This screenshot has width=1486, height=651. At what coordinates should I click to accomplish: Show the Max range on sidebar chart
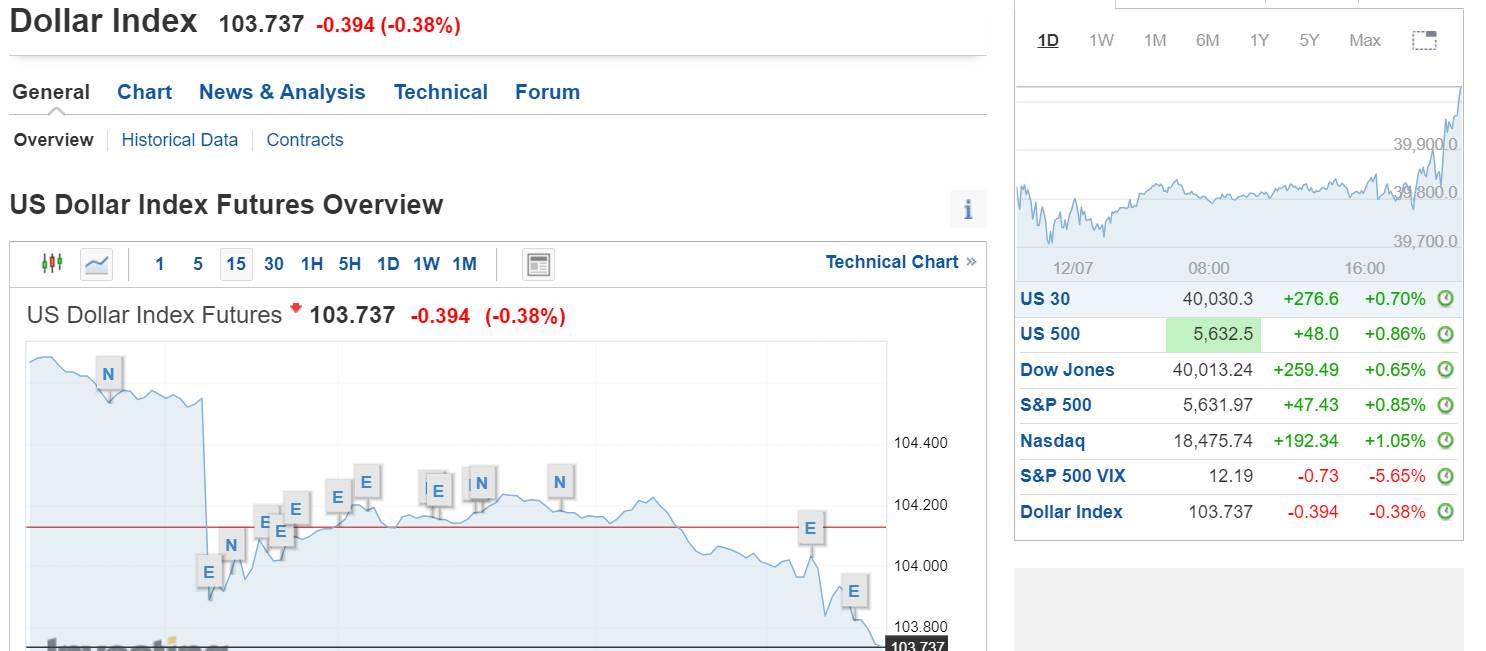[1364, 41]
